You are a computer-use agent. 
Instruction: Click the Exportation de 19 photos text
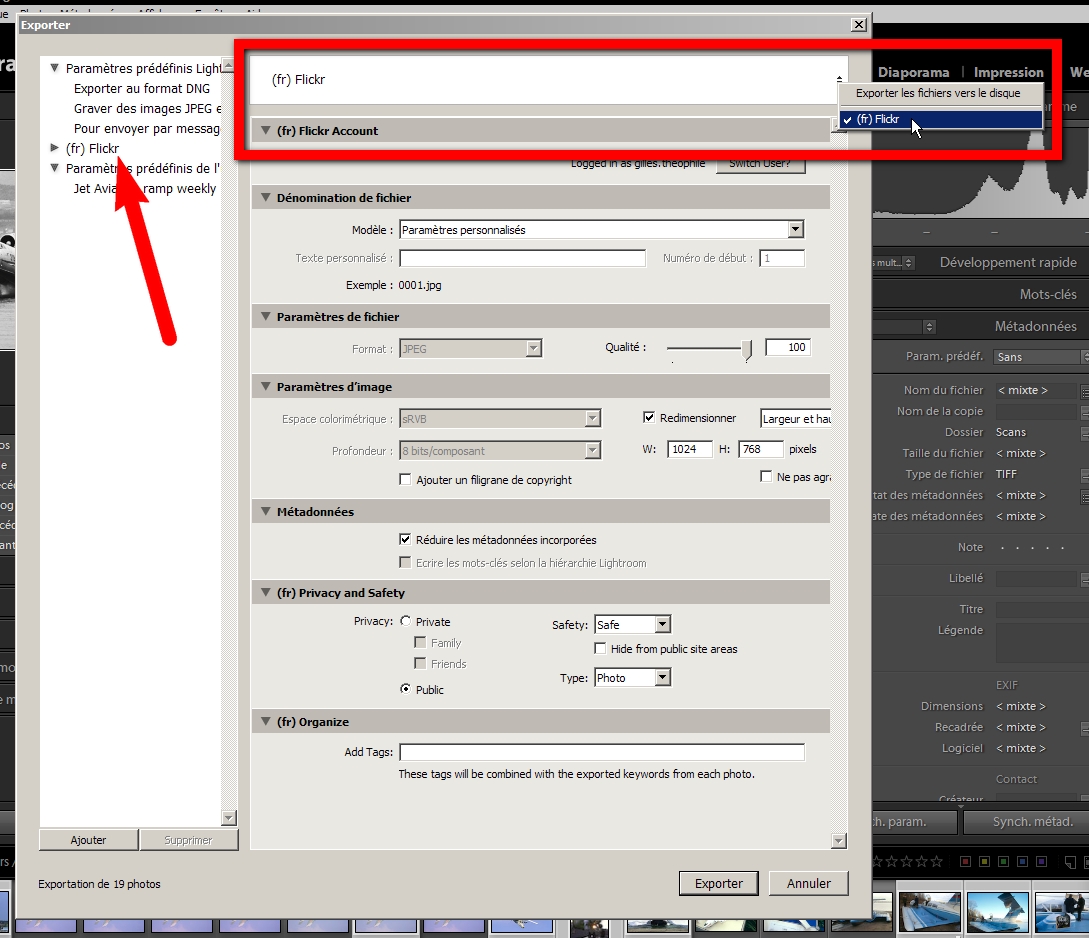point(99,884)
